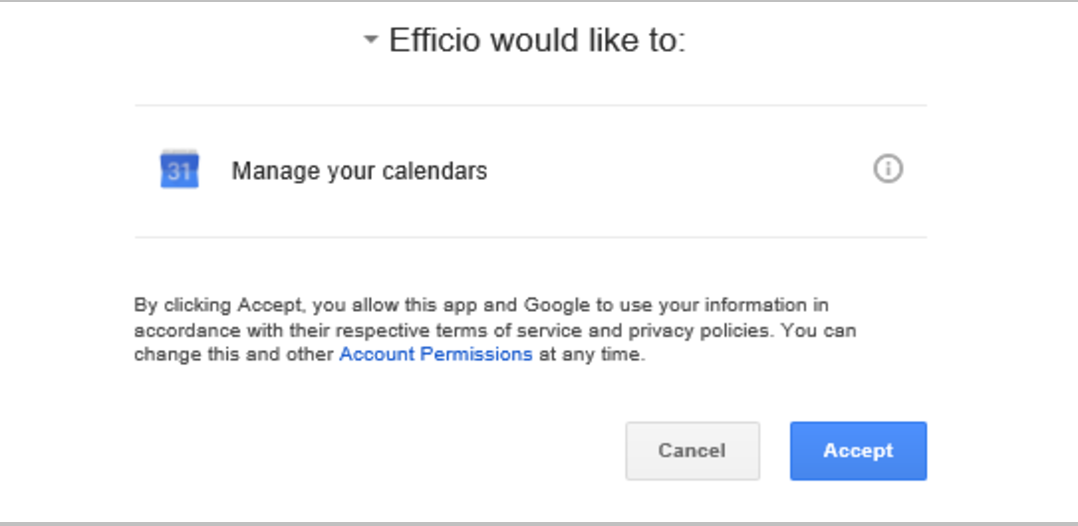Expand Manage your calendars permission row

(x=531, y=171)
